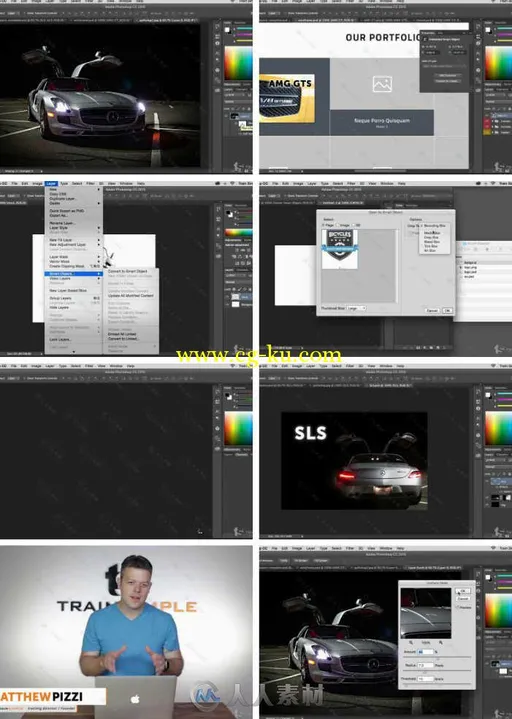Expand the Layer Mask submenu in Layer menu
Image resolution: width=512 pixels, height=719 pixels.
click(x=73, y=257)
